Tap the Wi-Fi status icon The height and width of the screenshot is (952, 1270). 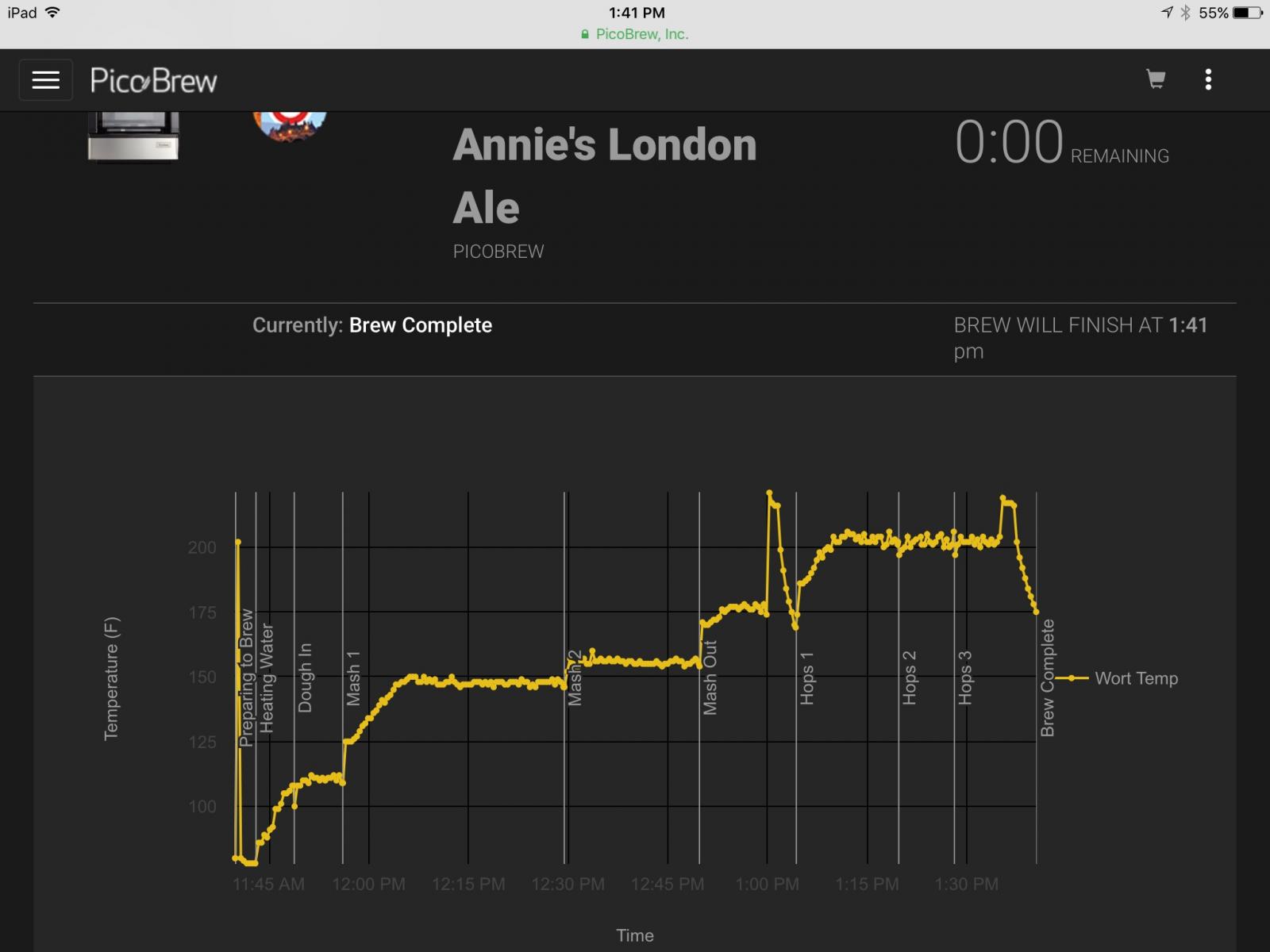[x=52, y=12]
